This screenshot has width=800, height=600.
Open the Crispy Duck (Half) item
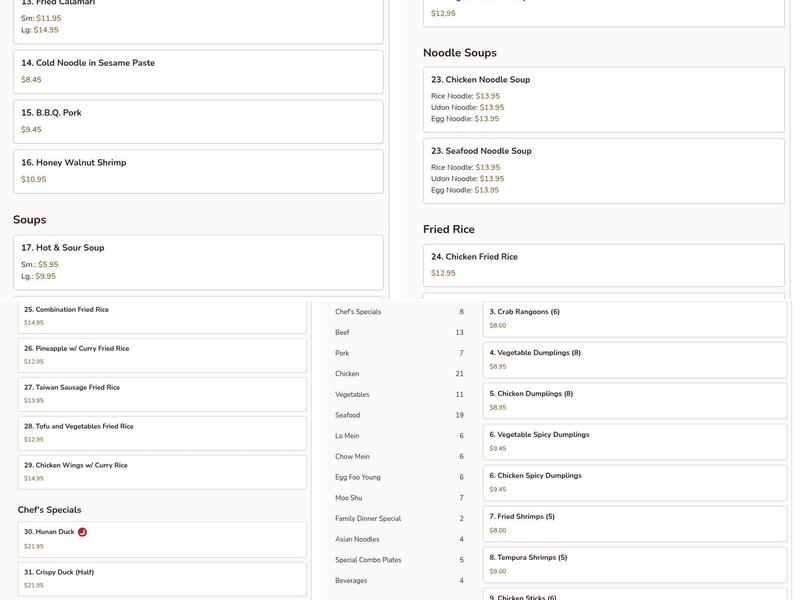[x=162, y=578]
